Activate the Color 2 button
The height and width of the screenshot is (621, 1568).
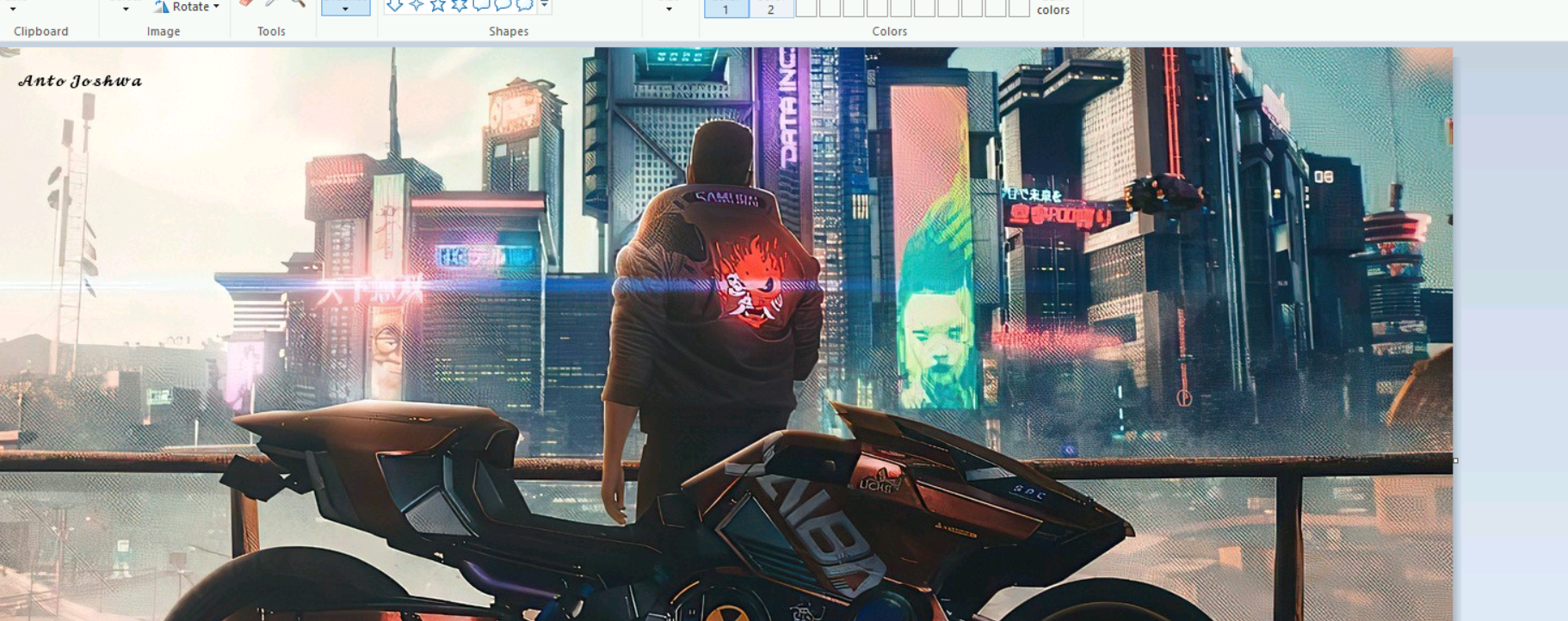771,9
